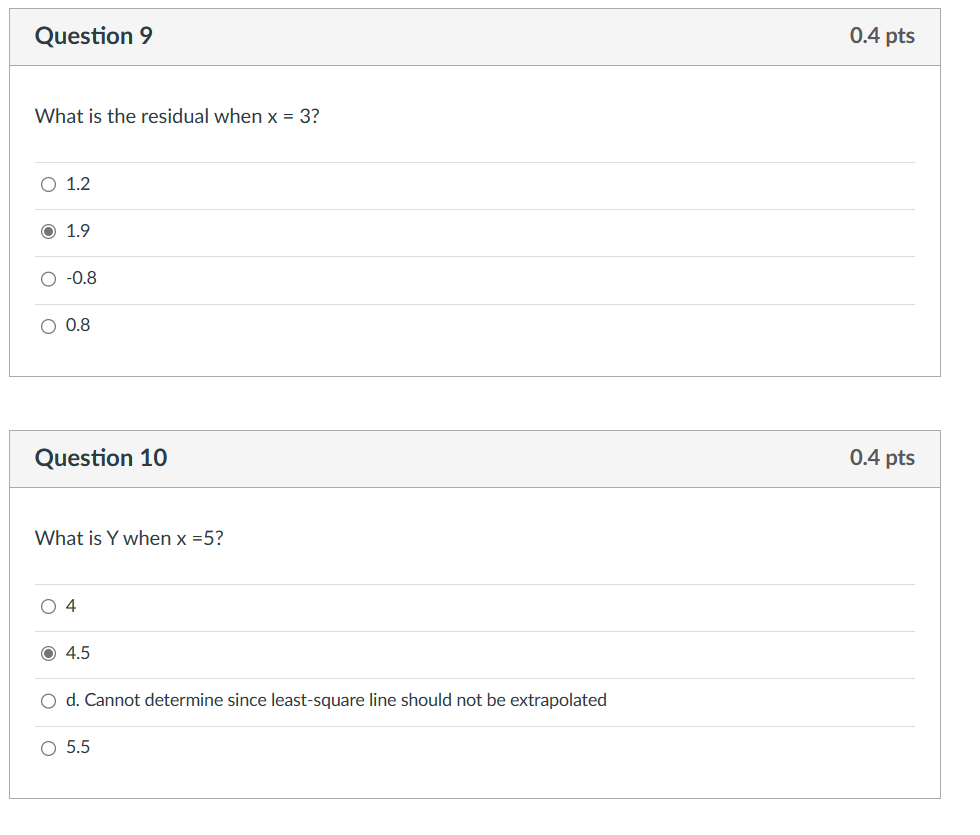Click the 'What is the residual when x = 3?' text
Screen dimensions: 980x835
[x=178, y=116]
